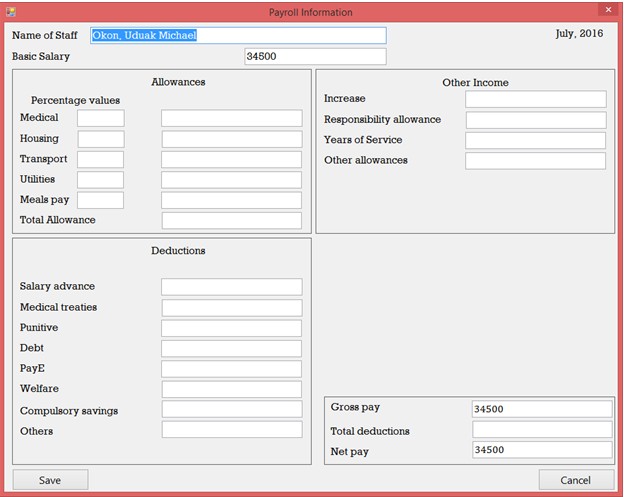Focus the Transport allowance amount field

coord(231,159)
